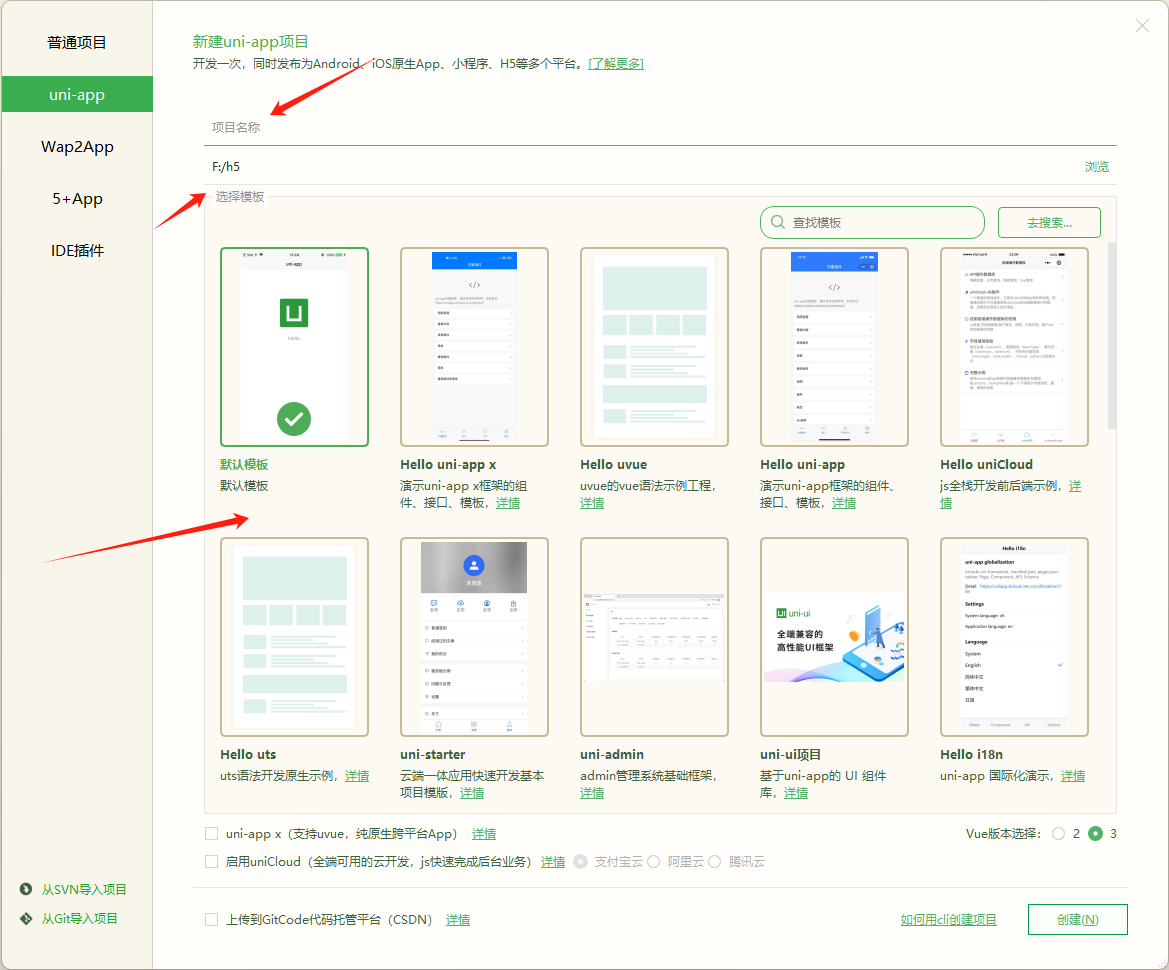Screen dimensions: 1169x970
Task: Select the 支付宝云 radio button
Action: click(580, 861)
